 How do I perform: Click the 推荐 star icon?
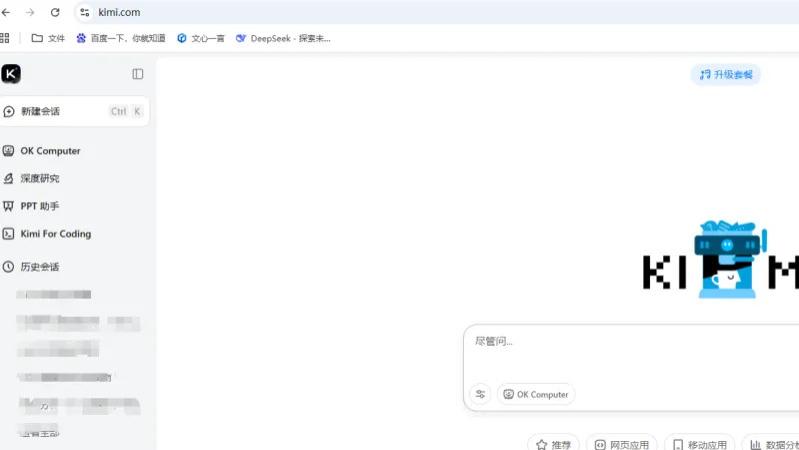click(x=542, y=445)
